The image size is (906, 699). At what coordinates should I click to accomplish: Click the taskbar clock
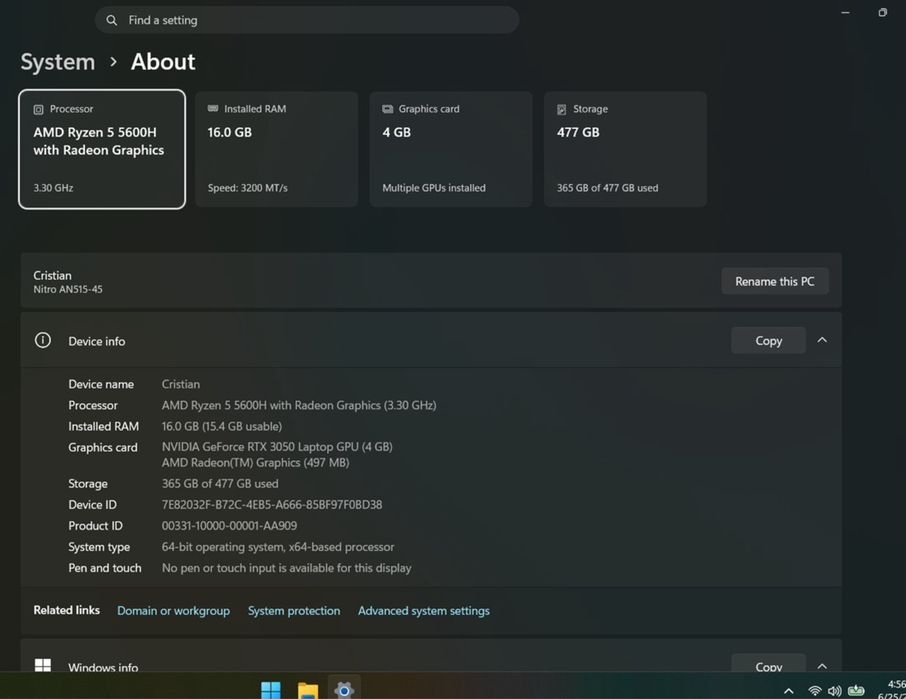(x=892, y=690)
